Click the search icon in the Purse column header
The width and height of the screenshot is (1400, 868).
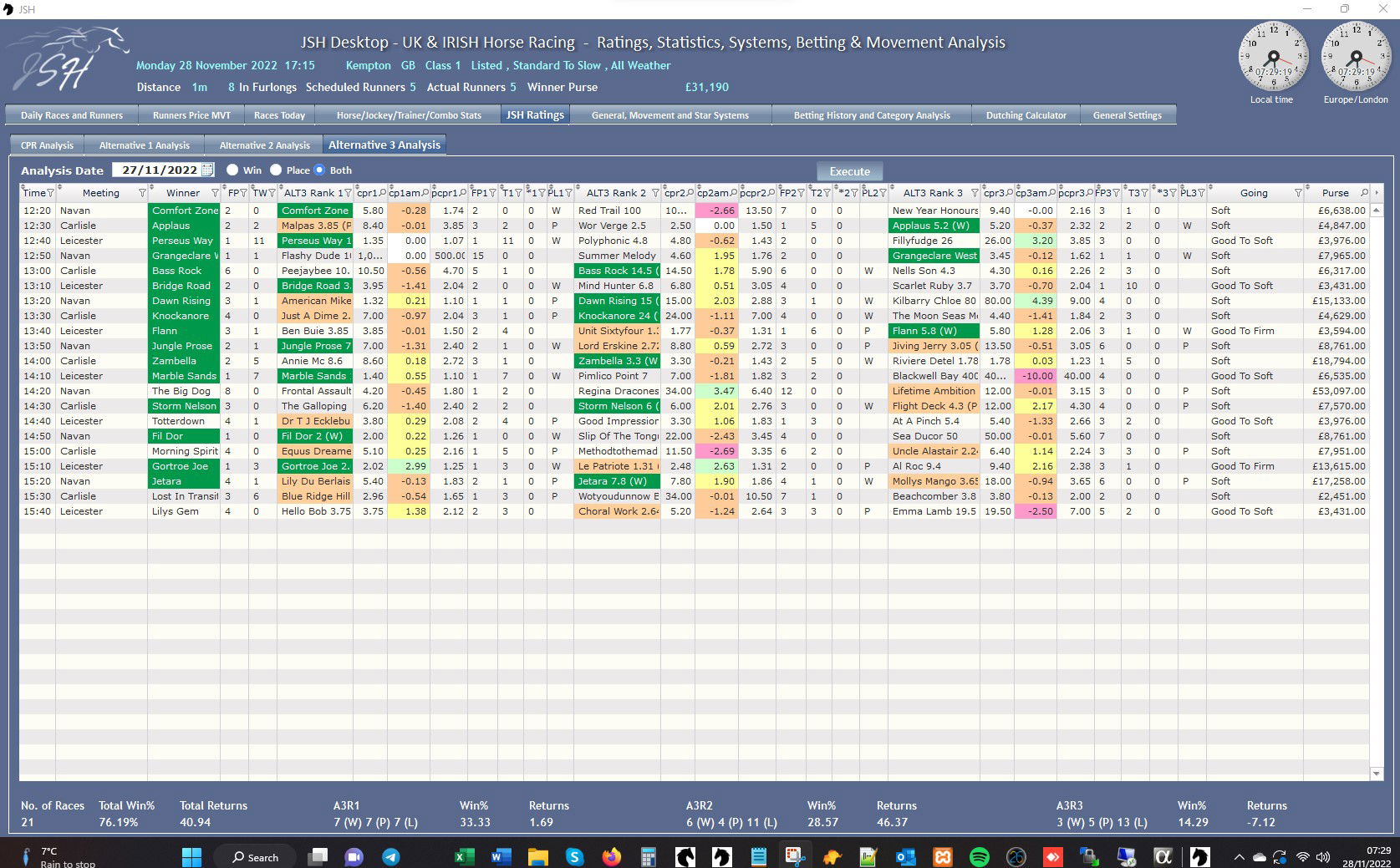click(x=1364, y=193)
